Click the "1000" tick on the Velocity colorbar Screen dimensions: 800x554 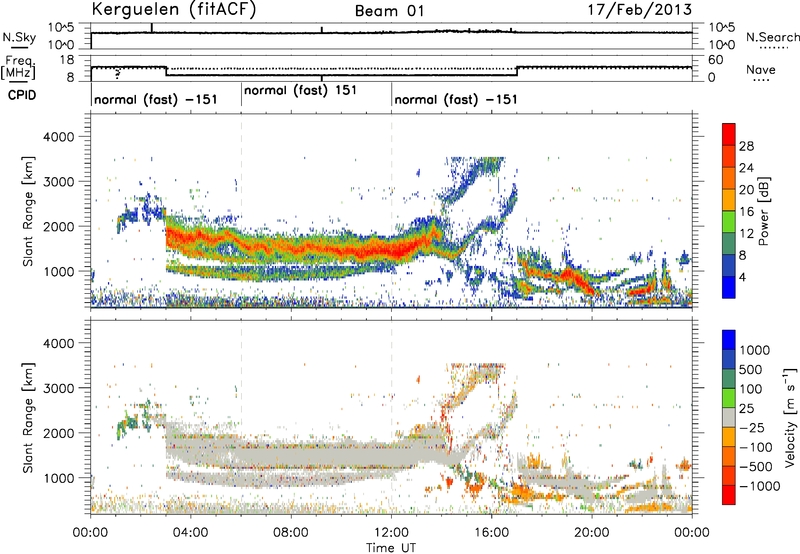point(755,350)
